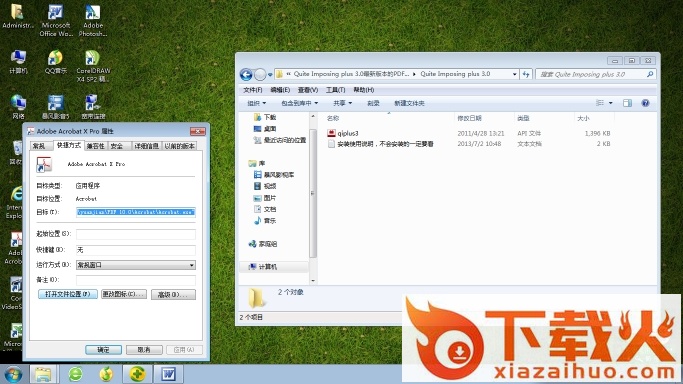This screenshot has height=384, width=683.
Task: Click the 更改图标 button
Action: [x=124, y=294]
